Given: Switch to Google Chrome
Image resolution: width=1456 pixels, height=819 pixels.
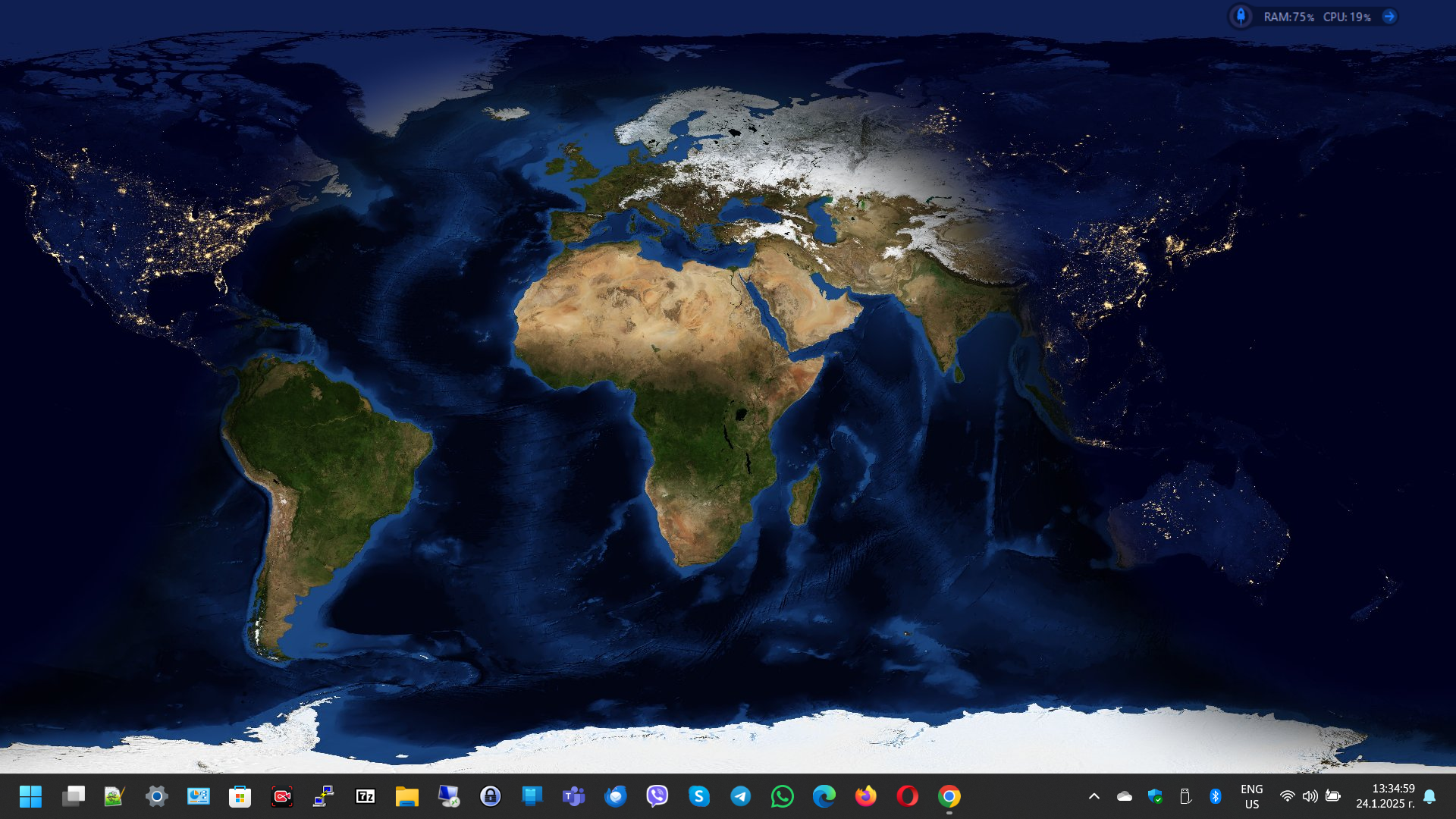Looking at the screenshot, I should pyautogui.click(x=949, y=796).
